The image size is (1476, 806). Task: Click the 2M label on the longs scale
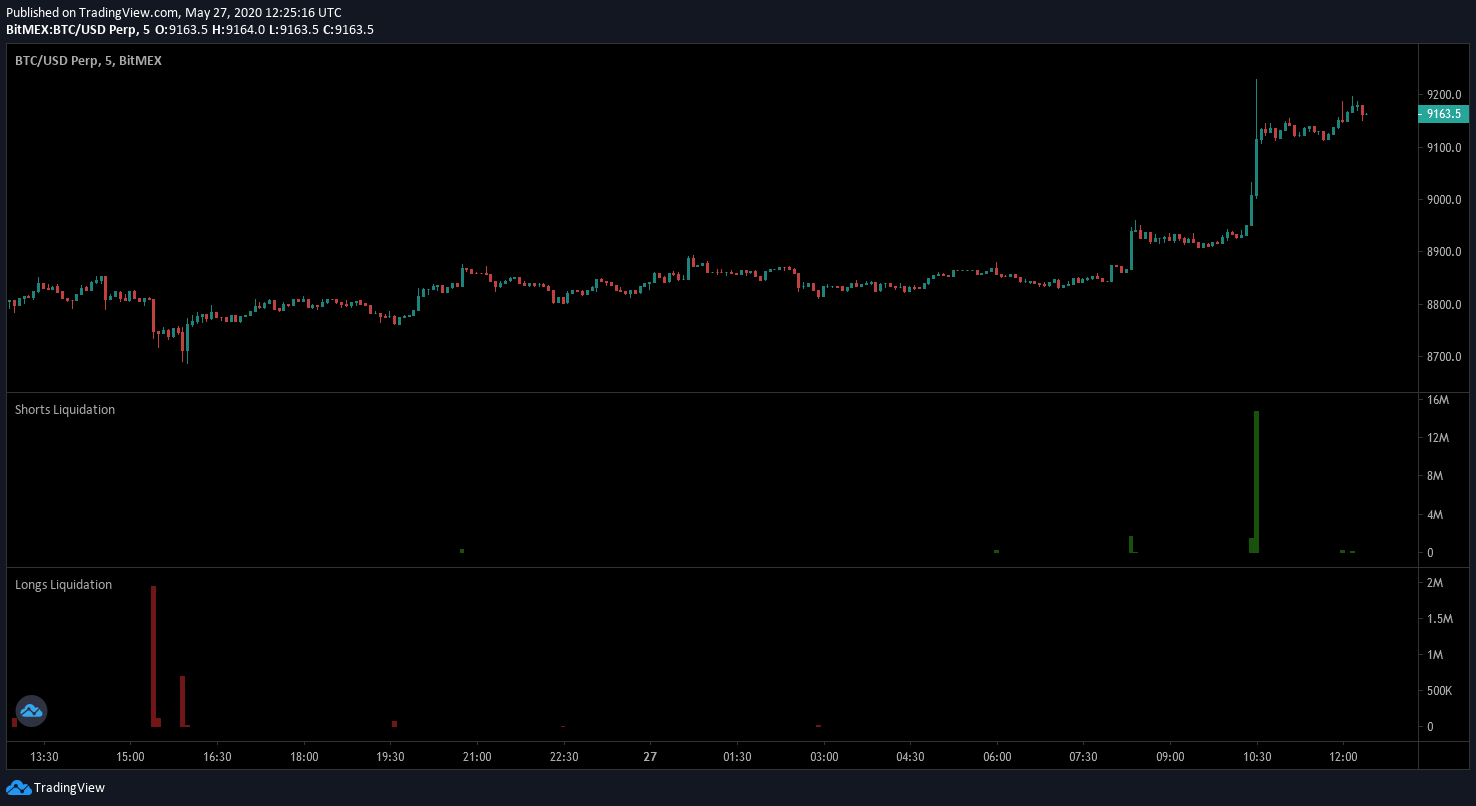pos(1437,582)
